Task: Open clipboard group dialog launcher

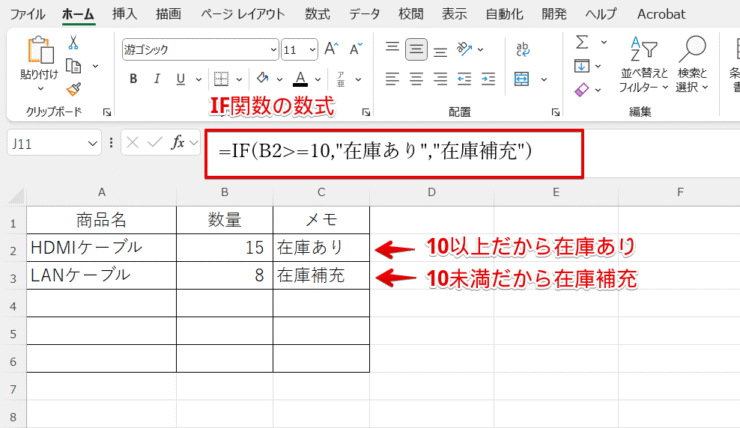Action: (107, 112)
